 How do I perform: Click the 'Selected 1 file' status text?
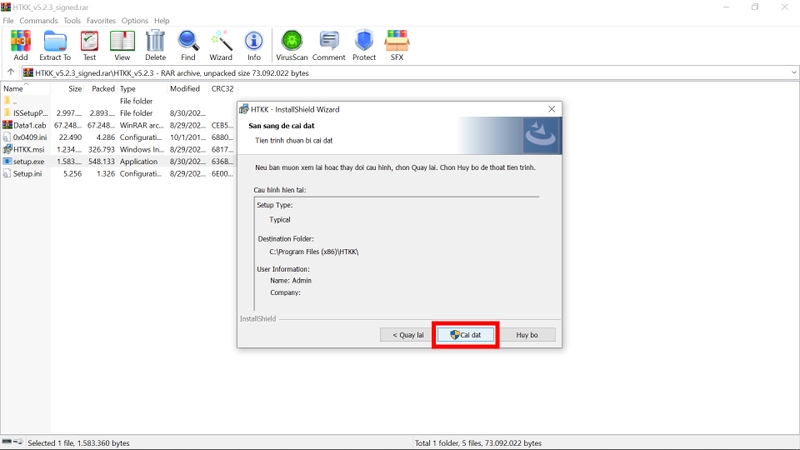click(79, 443)
